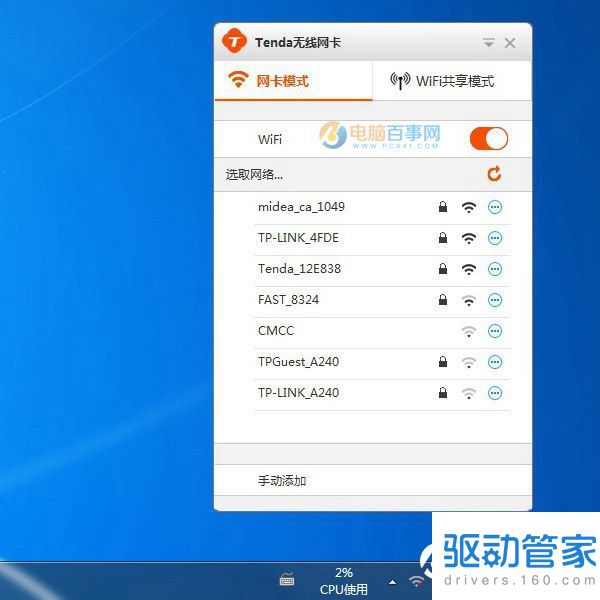Select the TP-LINK_4FDE network
The height and width of the screenshot is (600, 600).
click(382, 239)
